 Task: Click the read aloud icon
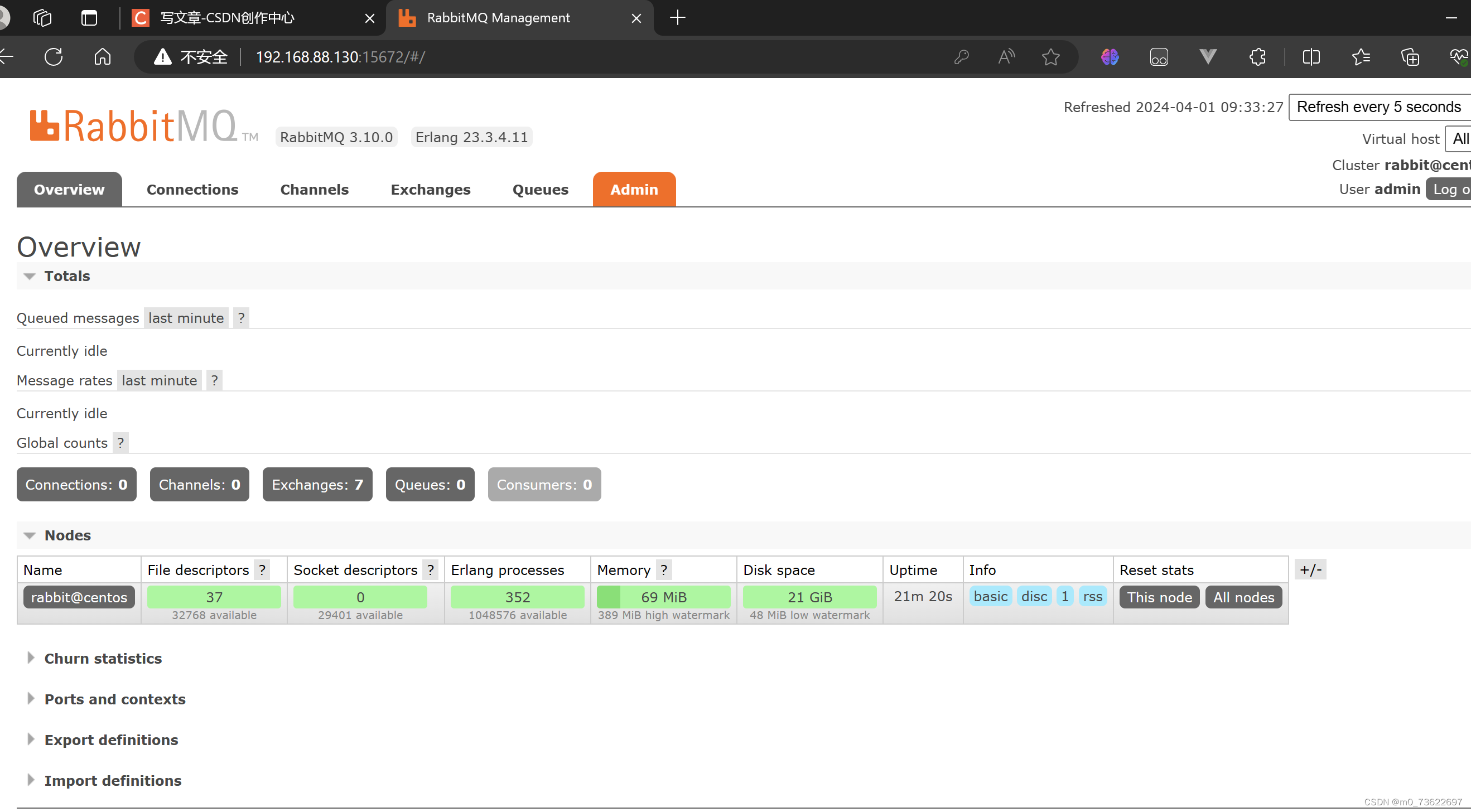1006,56
